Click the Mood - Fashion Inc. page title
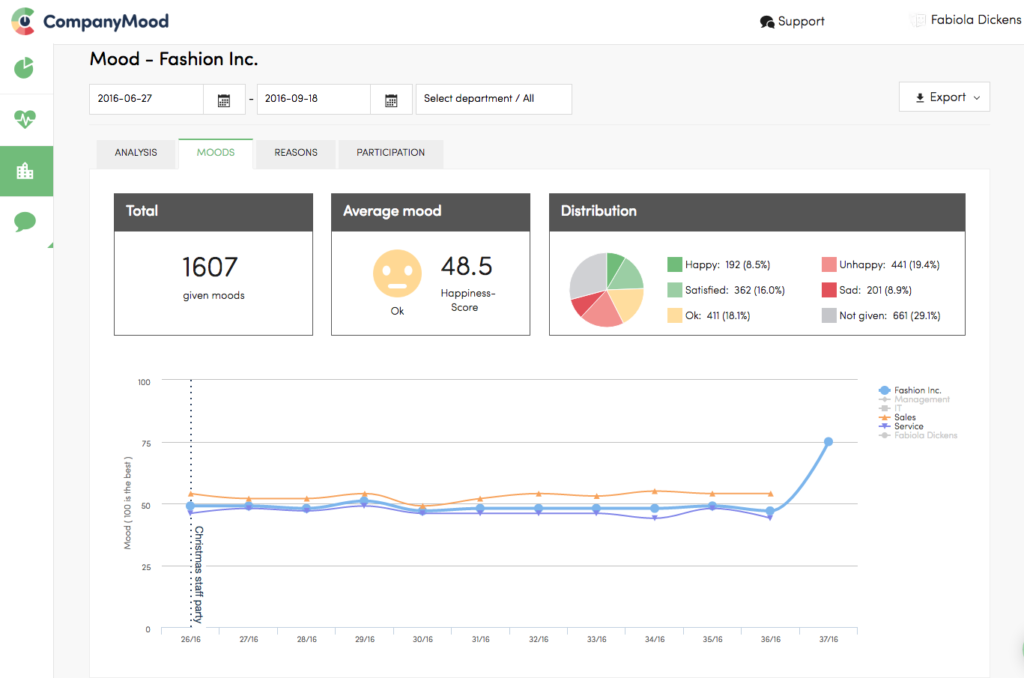Screen dimensions: 1024x678 [174, 59]
